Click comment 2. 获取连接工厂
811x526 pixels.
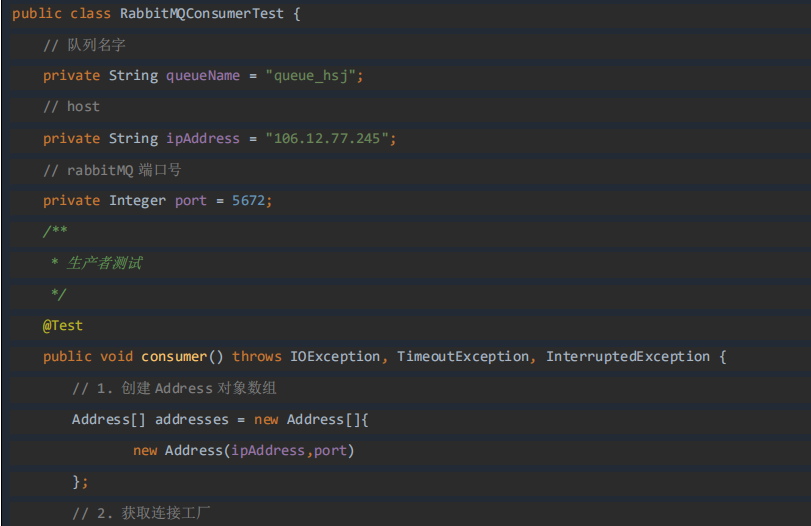click(141, 513)
